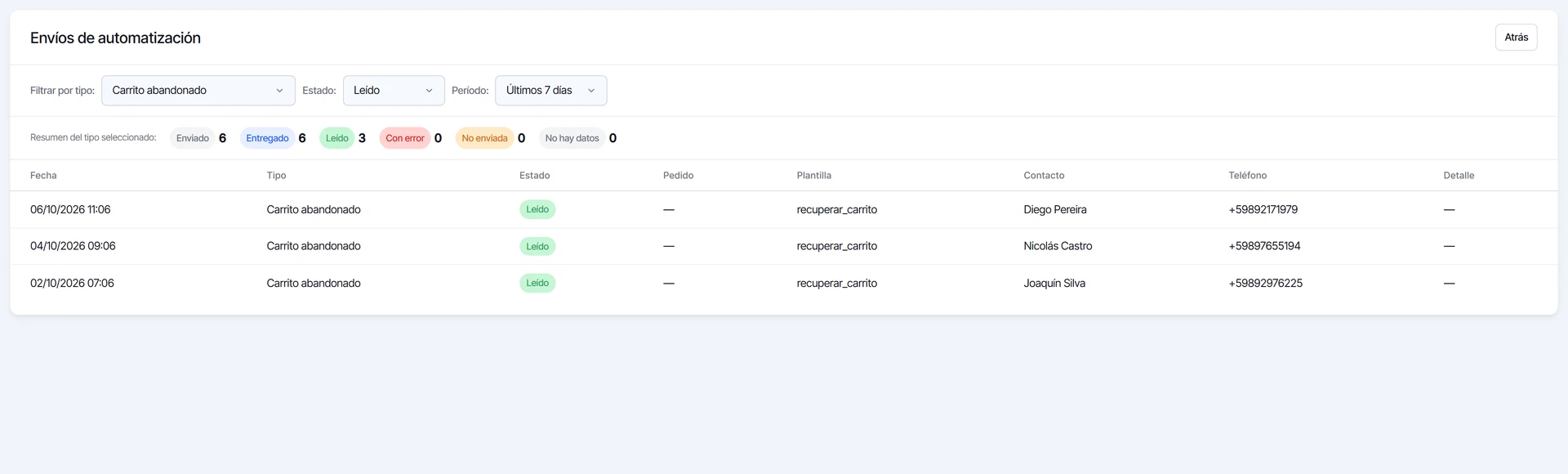Click the Pedido column header
This screenshot has width=1568, height=474.
[x=678, y=176]
